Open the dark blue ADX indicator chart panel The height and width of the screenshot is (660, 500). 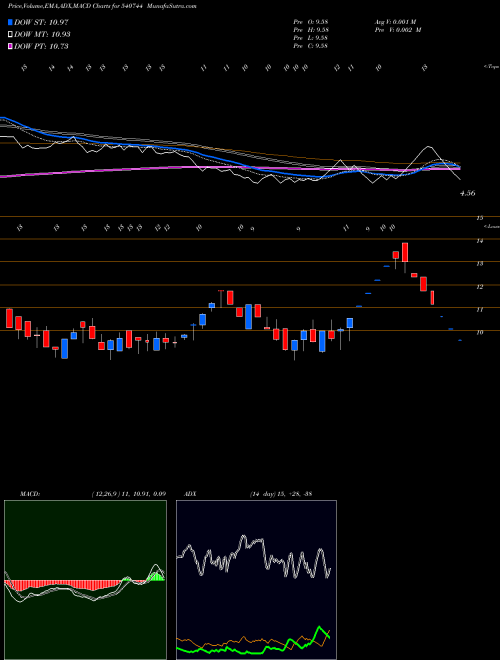pyautogui.click(x=256, y=580)
